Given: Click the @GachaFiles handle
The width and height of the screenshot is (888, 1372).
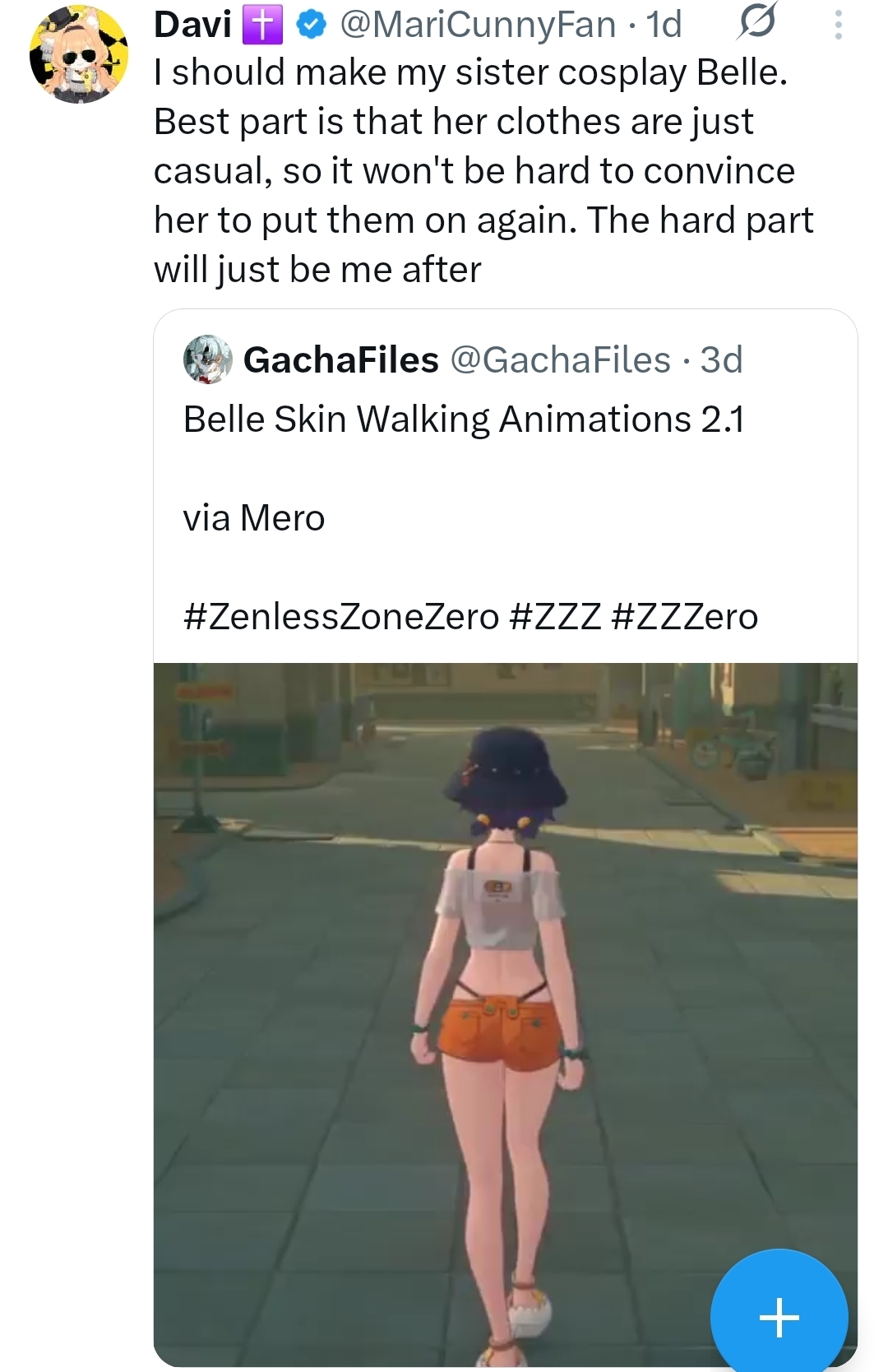Looking at the screenshot, I should 560,360.
